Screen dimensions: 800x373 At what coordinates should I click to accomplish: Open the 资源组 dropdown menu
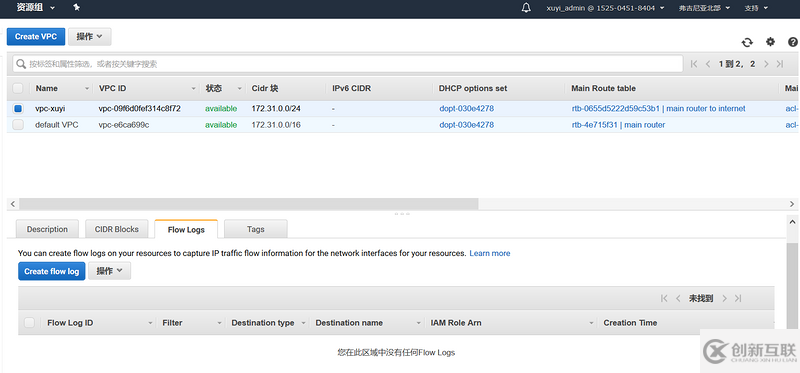(35, 8)
